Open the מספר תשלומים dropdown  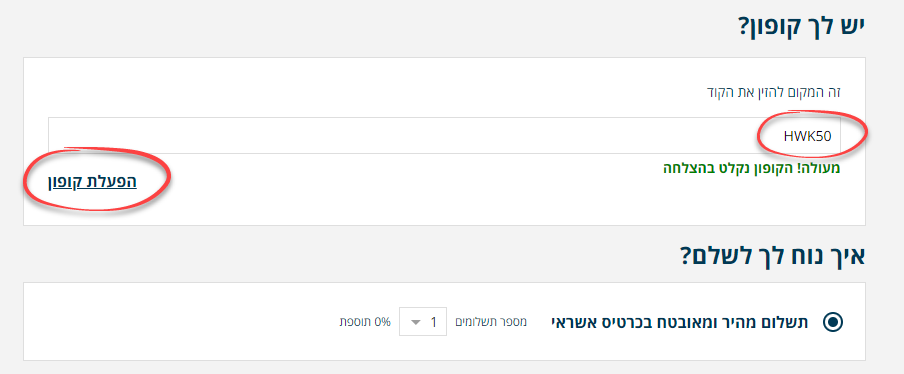pos(423,322)
